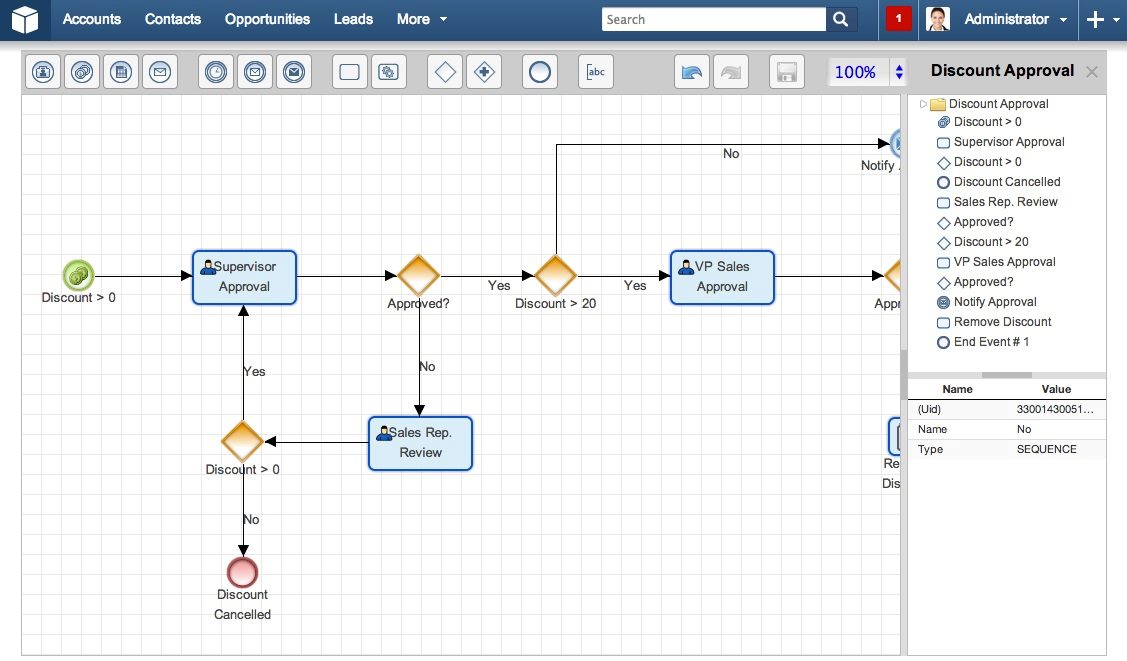Click the redo arrow button

pyautogui.click(x=730, y=72)
